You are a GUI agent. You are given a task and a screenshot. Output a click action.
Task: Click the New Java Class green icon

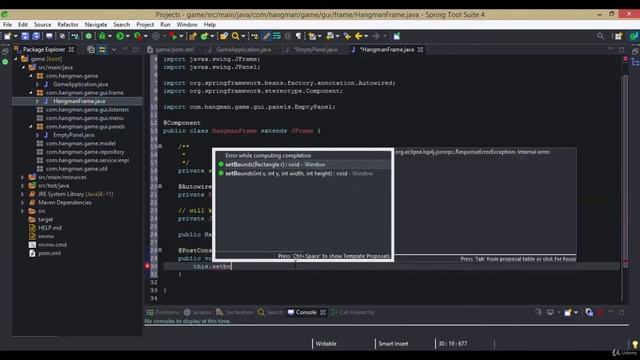tap(204, 36)
